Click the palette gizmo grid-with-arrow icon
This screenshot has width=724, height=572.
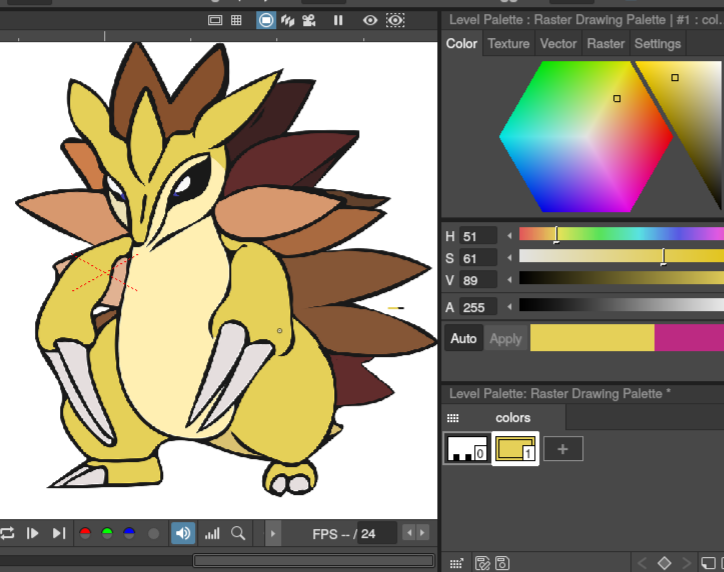click(x=456, y=563)
